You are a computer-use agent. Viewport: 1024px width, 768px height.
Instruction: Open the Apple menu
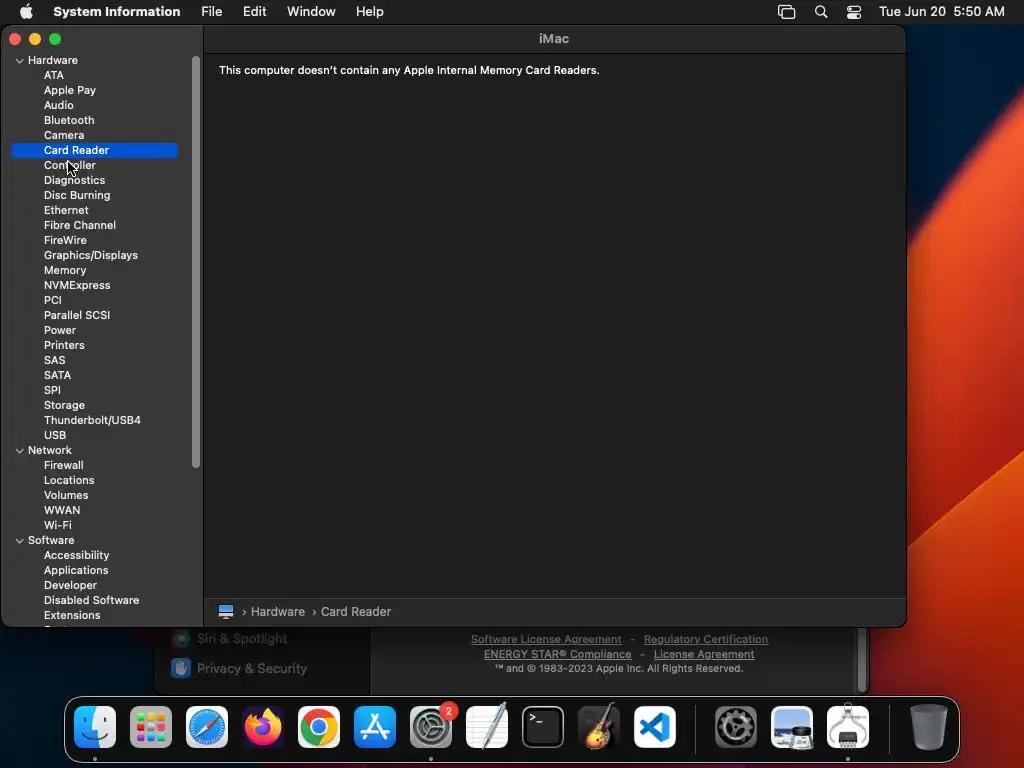point(26,12)
